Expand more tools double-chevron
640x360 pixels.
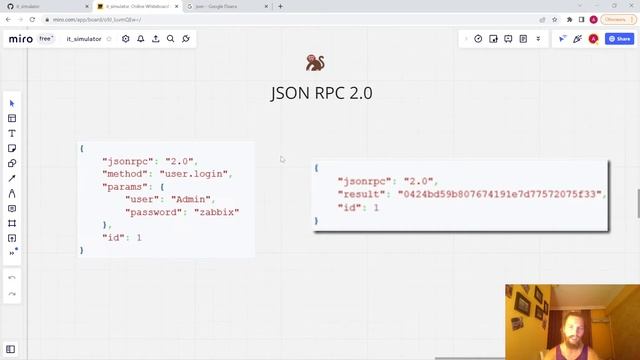coord(12,253)
